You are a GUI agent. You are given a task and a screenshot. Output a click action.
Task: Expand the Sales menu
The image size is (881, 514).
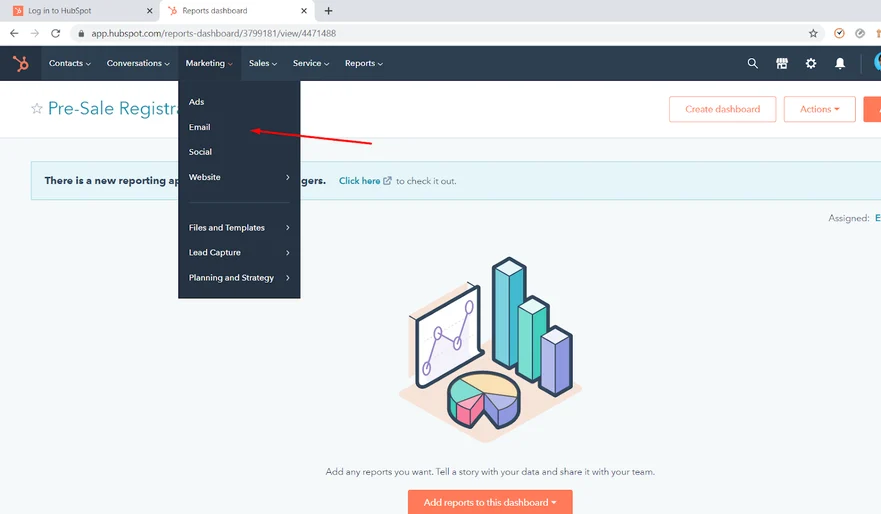click(x=263, y=63)
